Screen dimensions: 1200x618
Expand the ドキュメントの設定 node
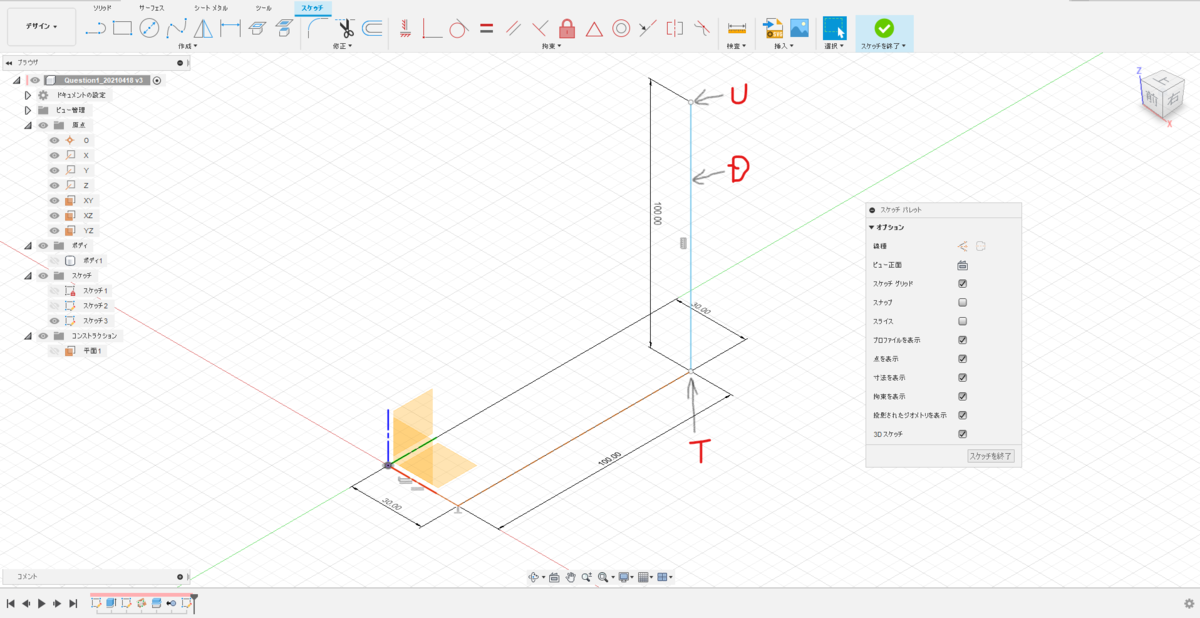coord(28,95)
